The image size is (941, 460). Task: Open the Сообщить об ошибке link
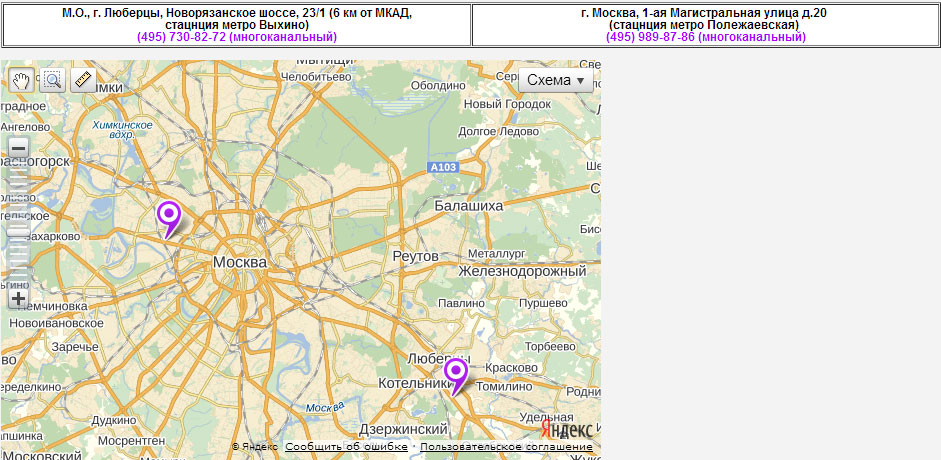pos(346,447)
